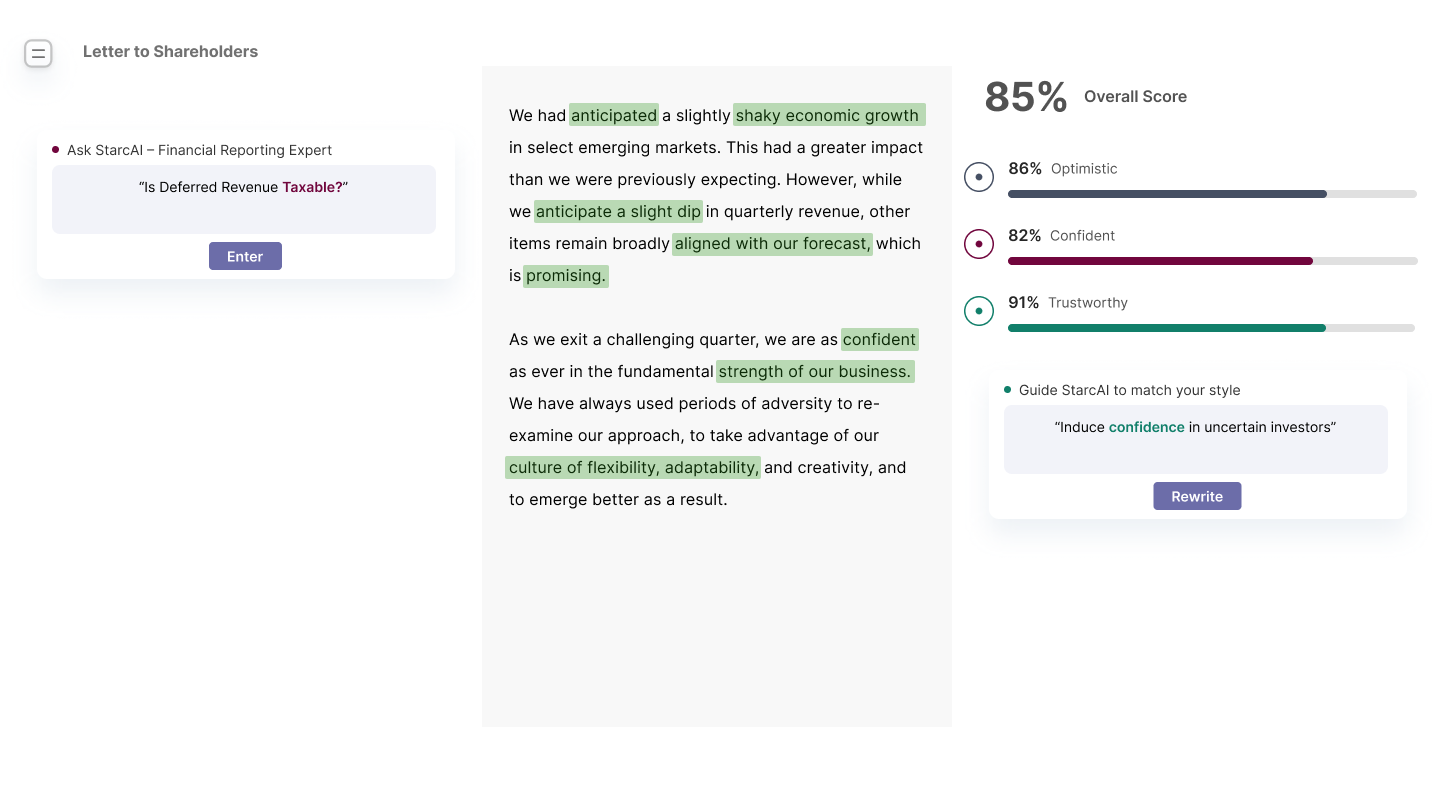Screen dimensions: 1440x785
Task: Click the Ask StarcAI question input
Action: point(244,199)
